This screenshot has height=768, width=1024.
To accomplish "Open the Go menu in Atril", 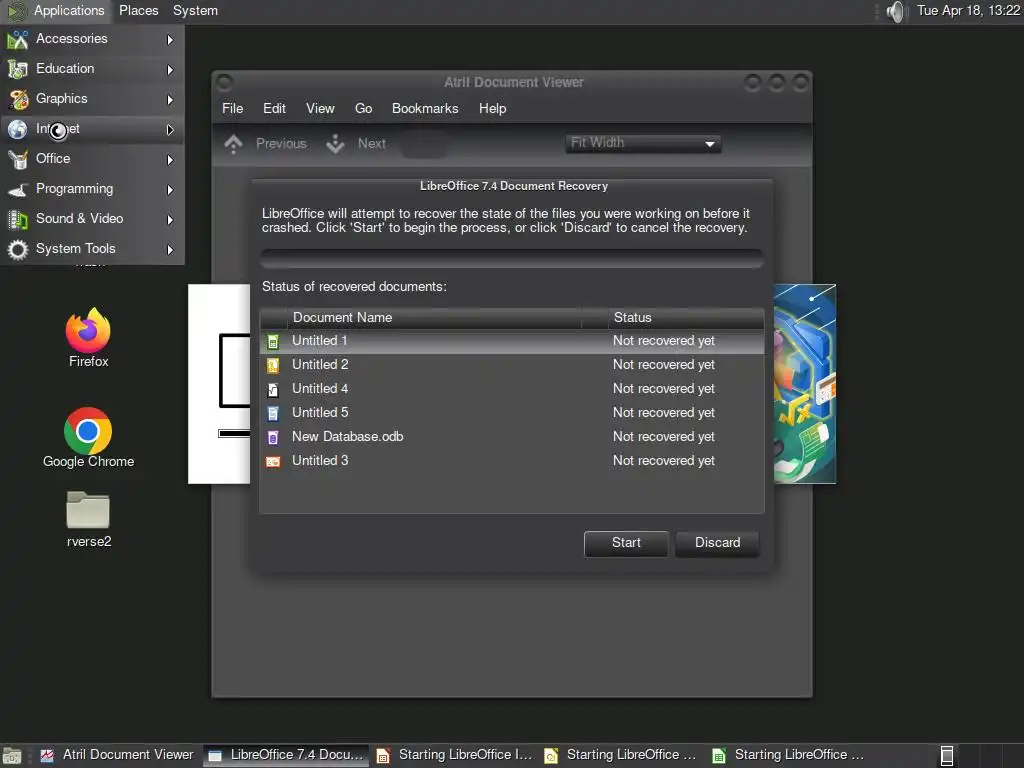I will [x=363, y=108].
